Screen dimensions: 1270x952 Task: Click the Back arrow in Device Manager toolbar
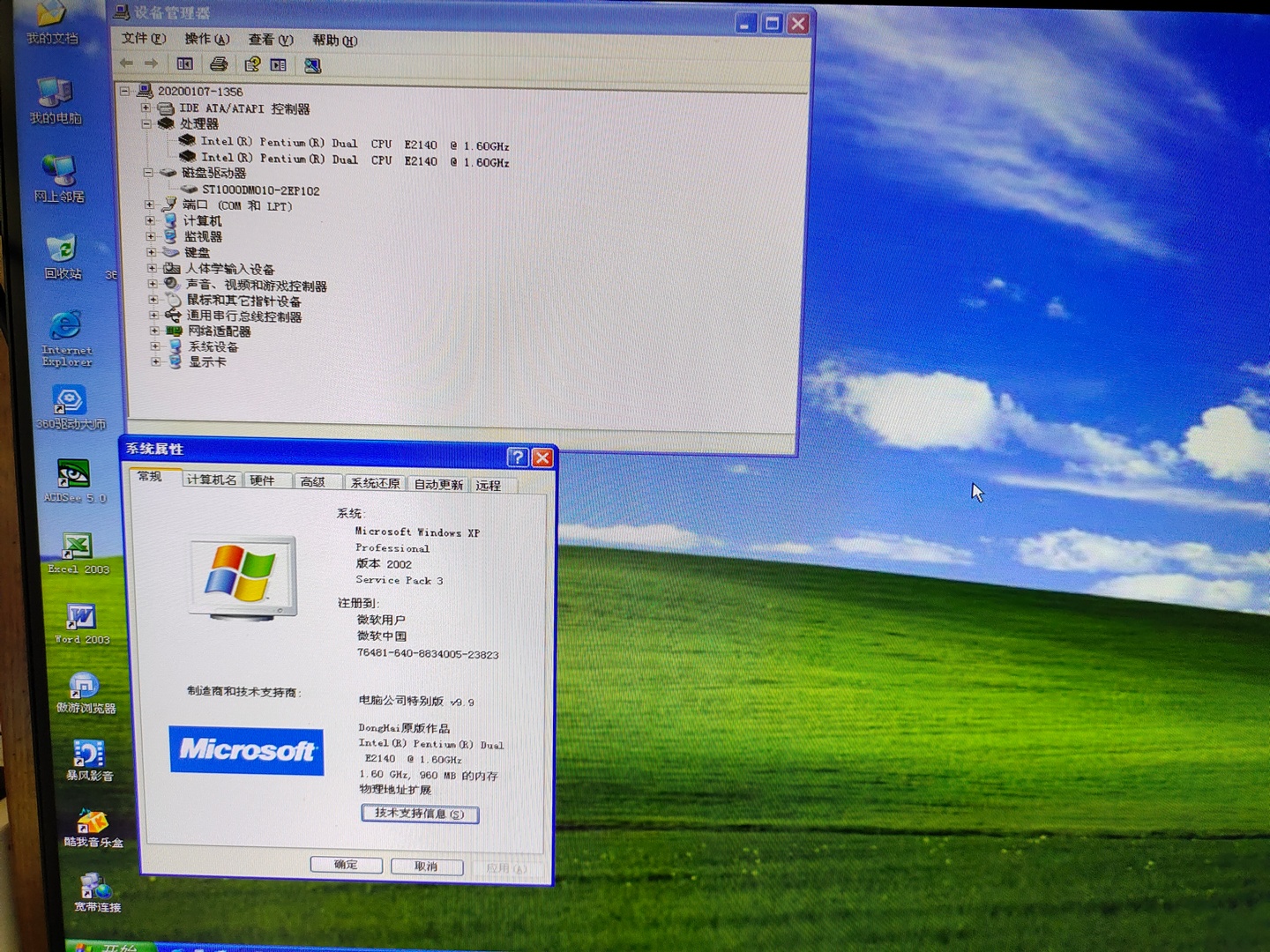tap(127, 63)
